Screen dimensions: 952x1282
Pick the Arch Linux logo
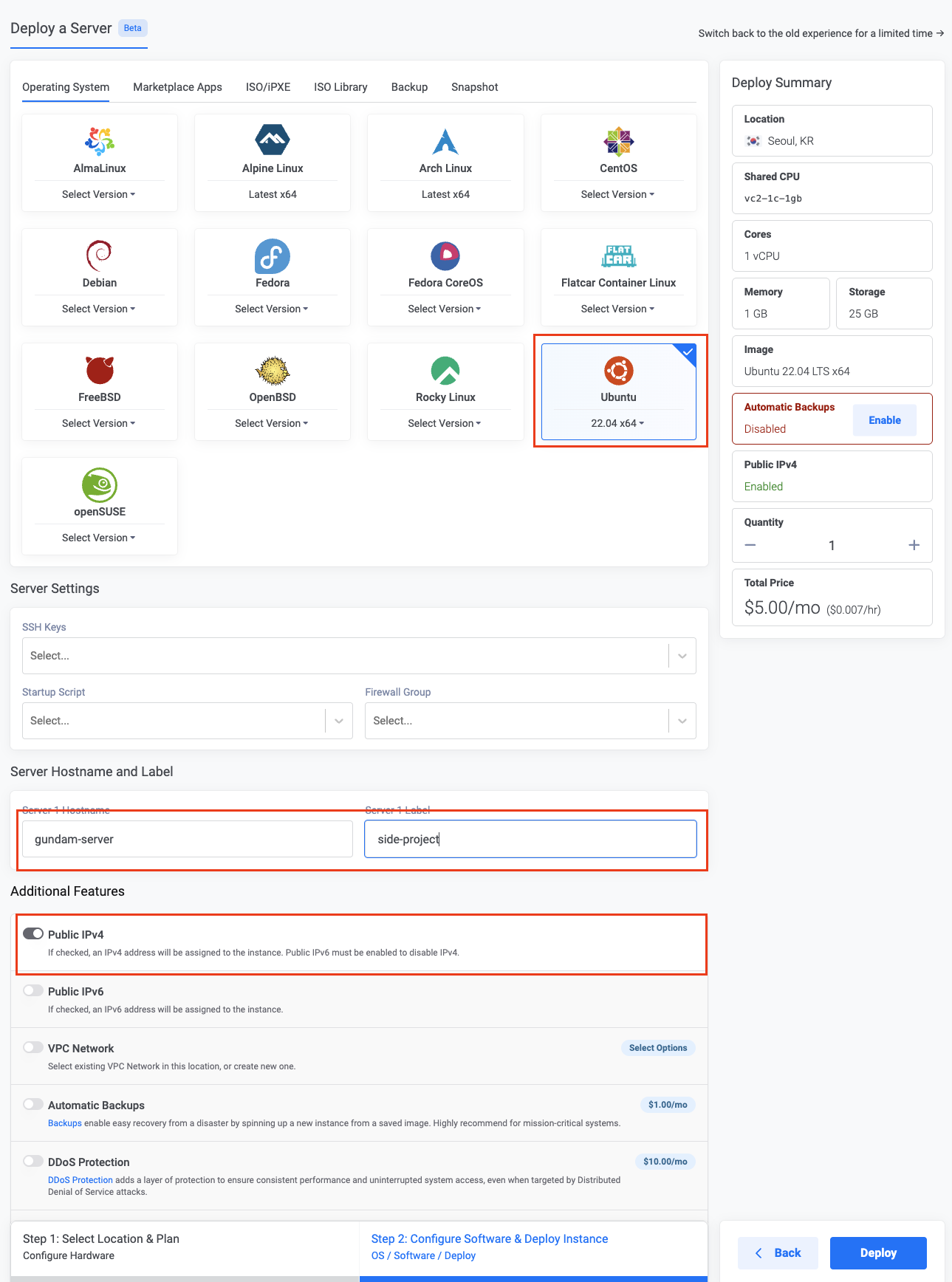(445, 141)
